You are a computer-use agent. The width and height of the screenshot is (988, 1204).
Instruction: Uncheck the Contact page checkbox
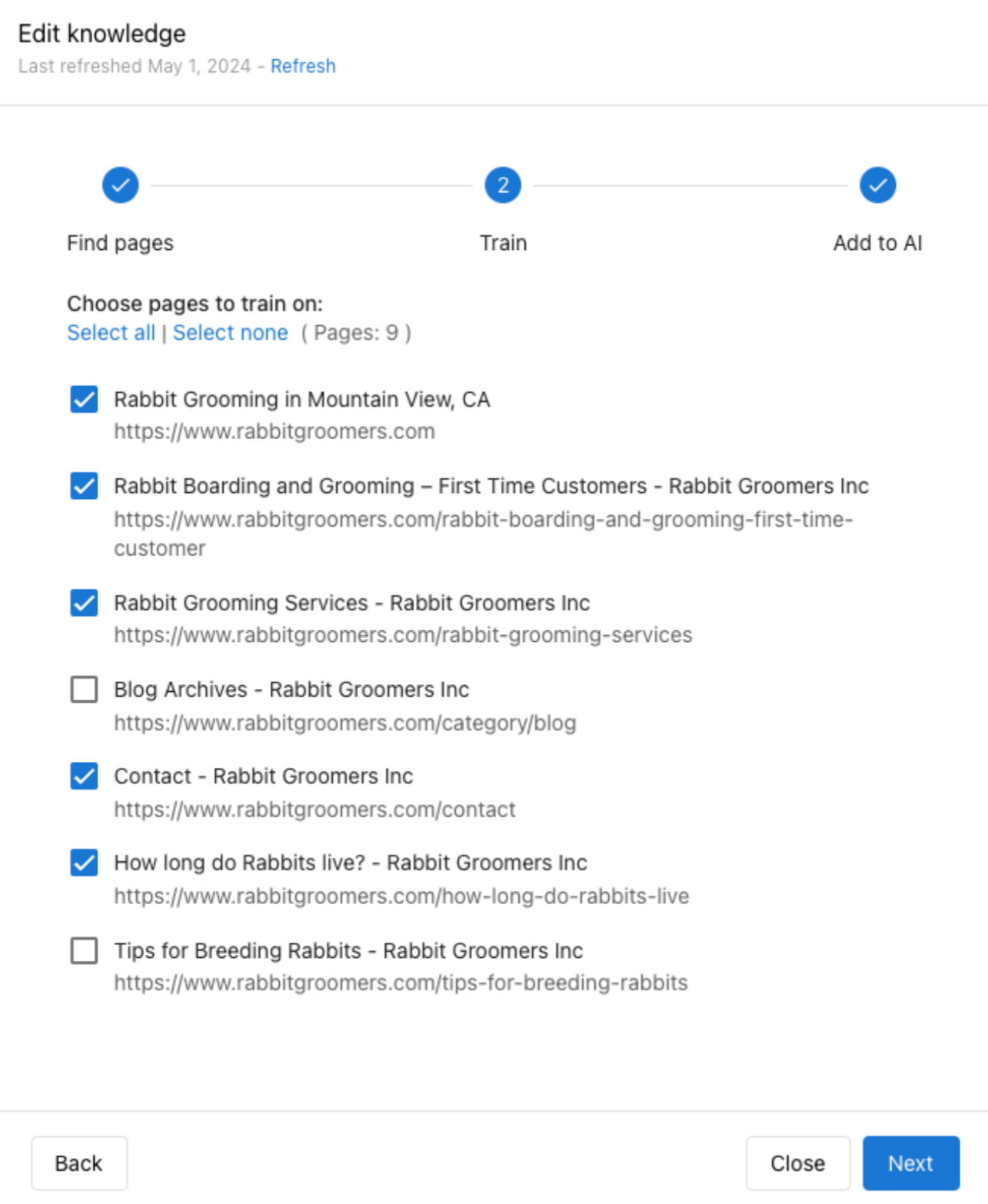pyautogui.click(x=84, y=777)
